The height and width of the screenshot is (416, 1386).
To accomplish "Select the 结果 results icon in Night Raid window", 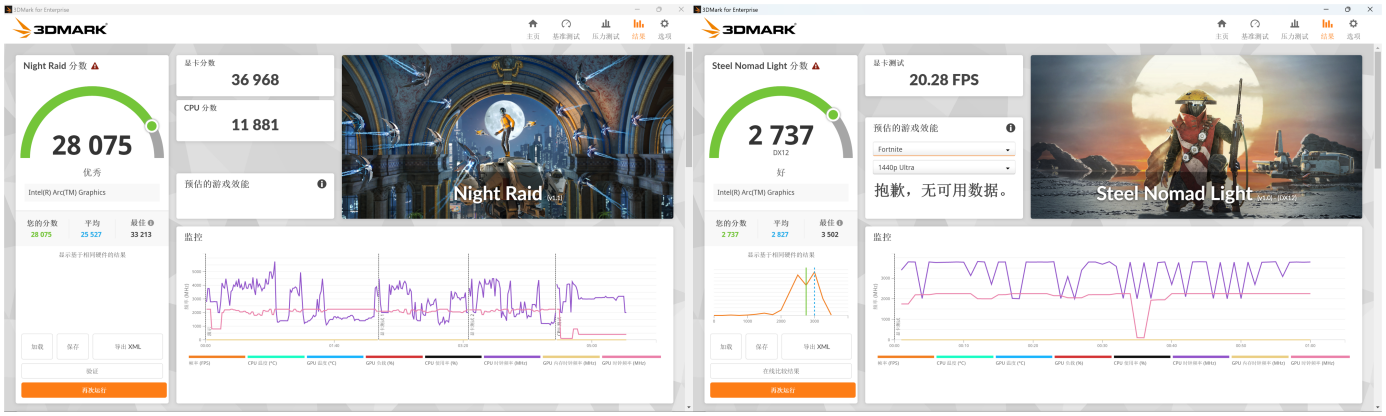I will (638, 28).
